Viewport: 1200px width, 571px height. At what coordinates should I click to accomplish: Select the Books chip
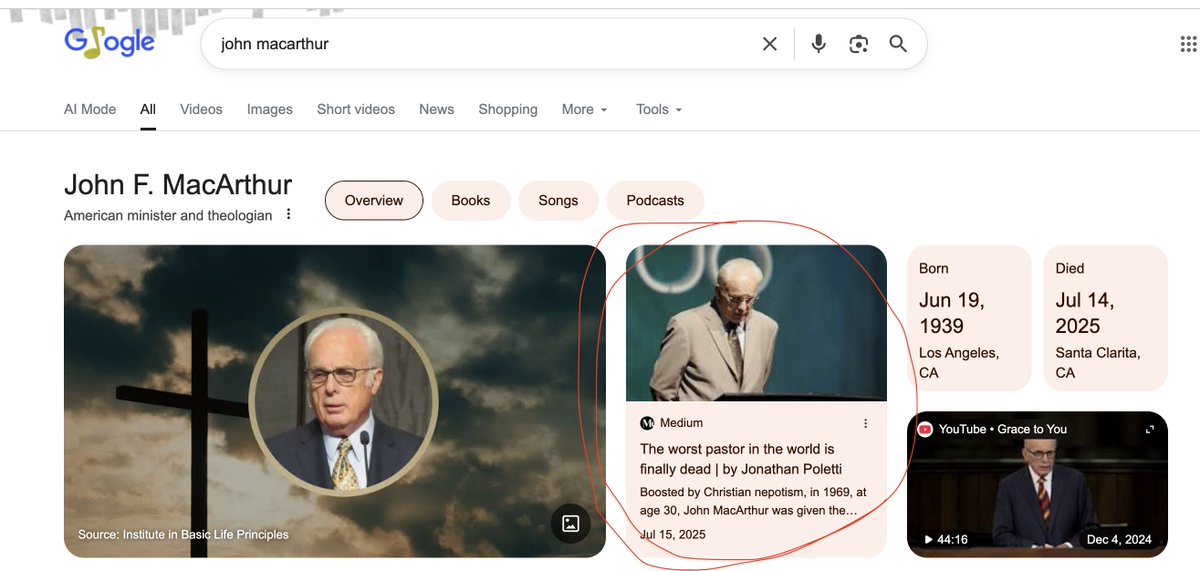click(x=470, y=200)
